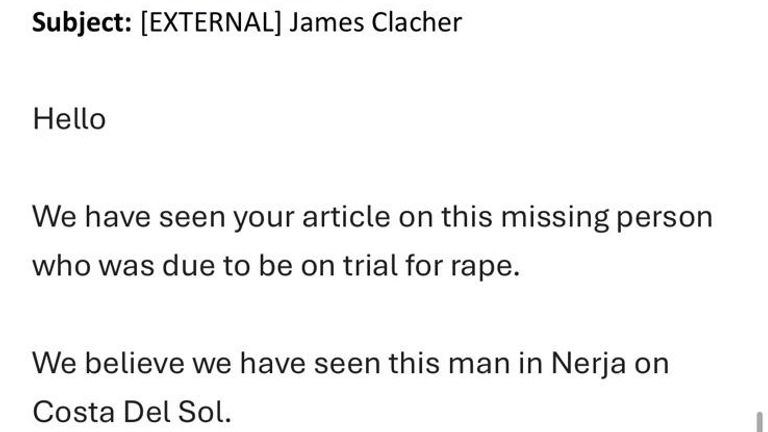The height and width of the screenshot is (432, 768).
Task: Click the first "We" starting "We have seen"
Action: pos(53,216)
